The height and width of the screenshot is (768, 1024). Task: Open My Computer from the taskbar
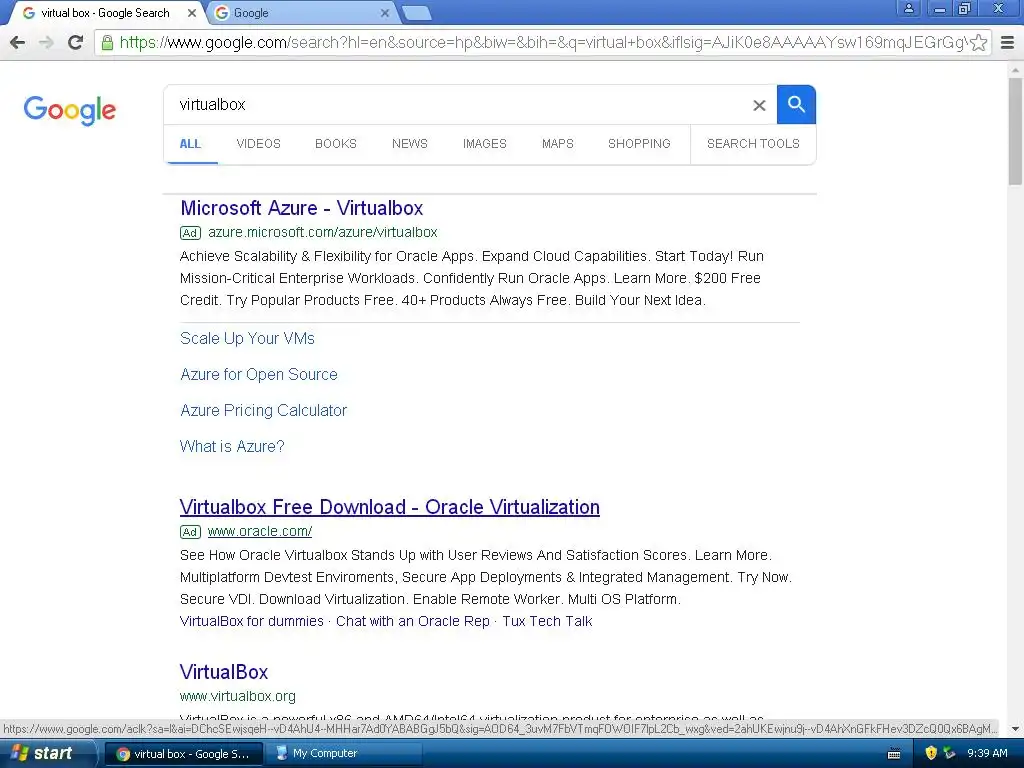tap(344, 753)
